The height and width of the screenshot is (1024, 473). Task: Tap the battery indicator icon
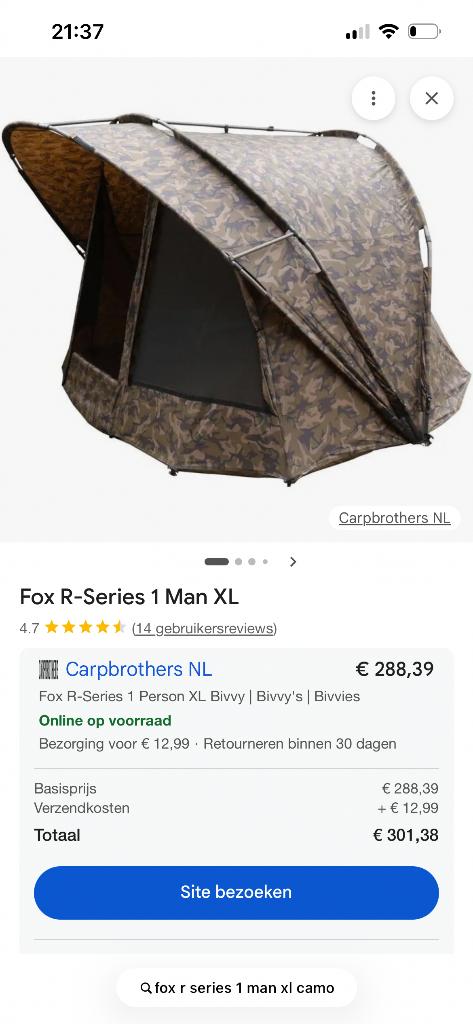tap(425, 31)
